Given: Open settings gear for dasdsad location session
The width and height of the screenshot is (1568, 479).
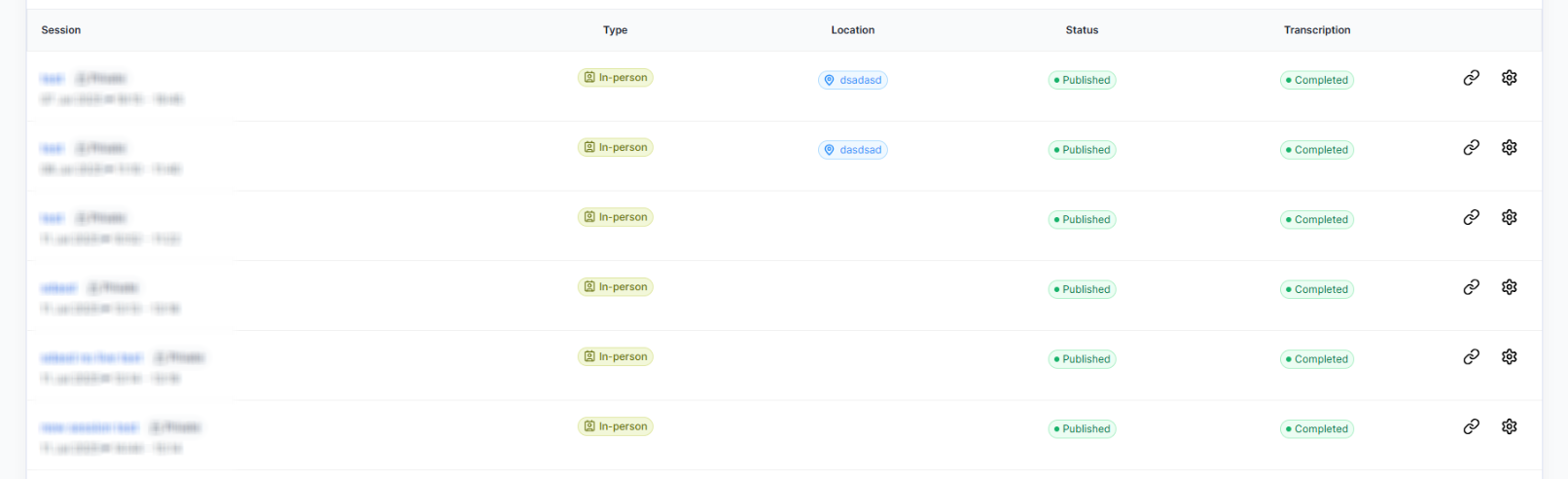Looking at the screenshot, I should click(x=1509, y=148).
